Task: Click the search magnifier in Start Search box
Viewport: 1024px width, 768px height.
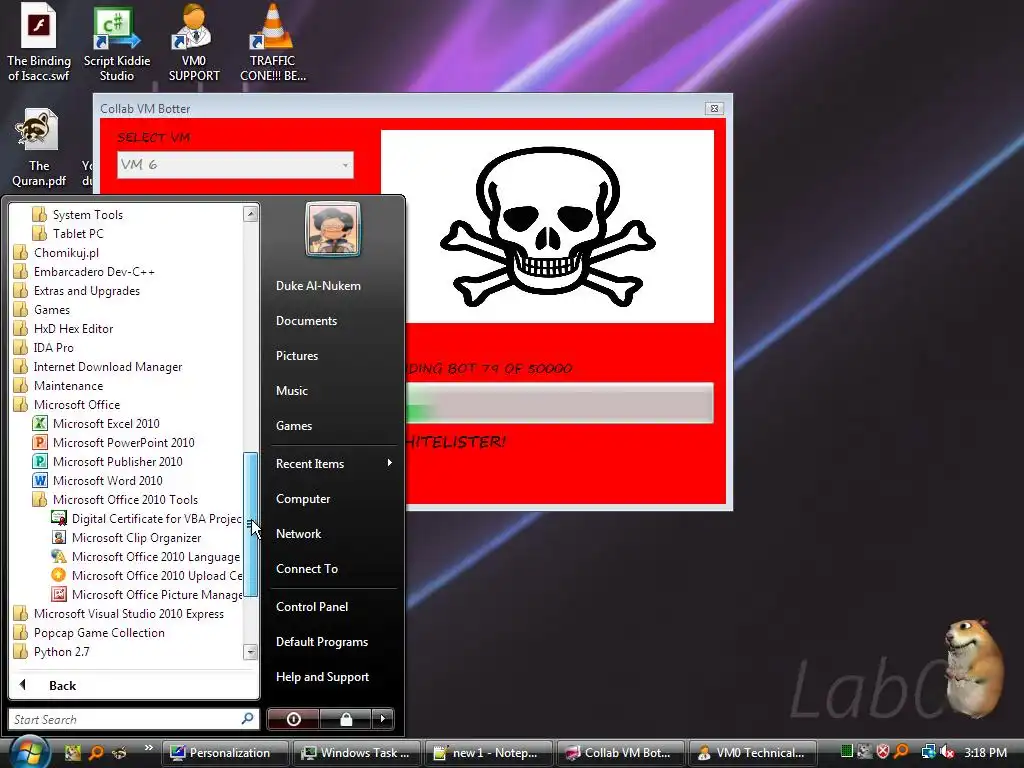Action: pos(248,719)
